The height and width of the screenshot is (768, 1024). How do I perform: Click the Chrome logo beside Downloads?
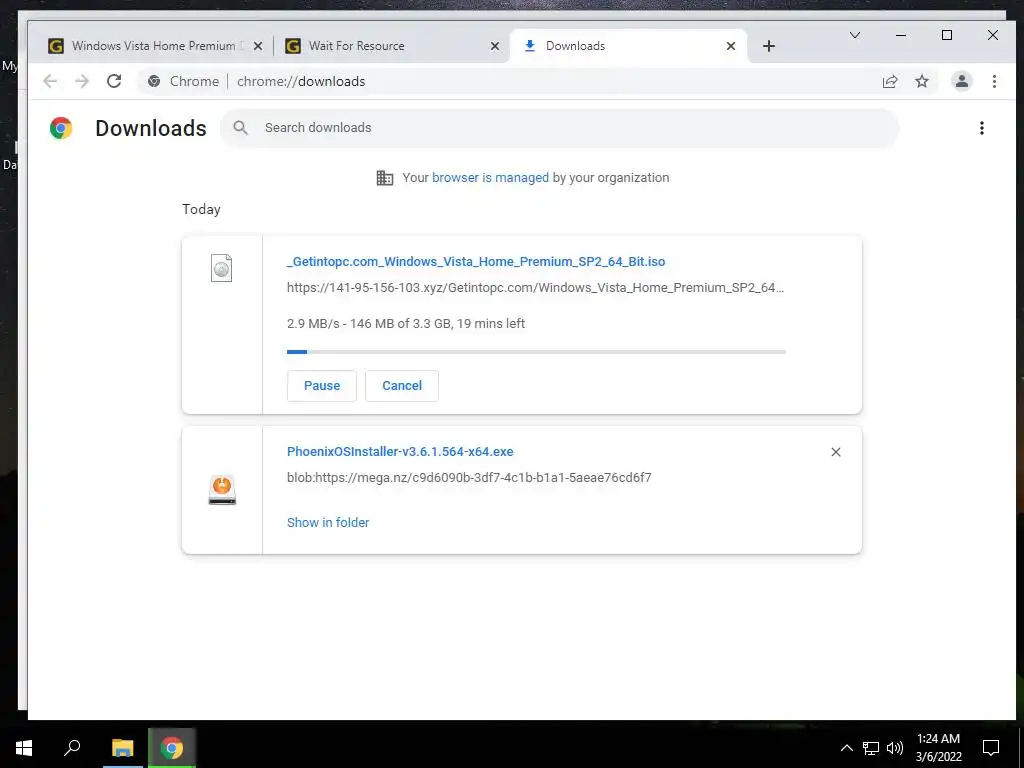(x=61, y=128)
